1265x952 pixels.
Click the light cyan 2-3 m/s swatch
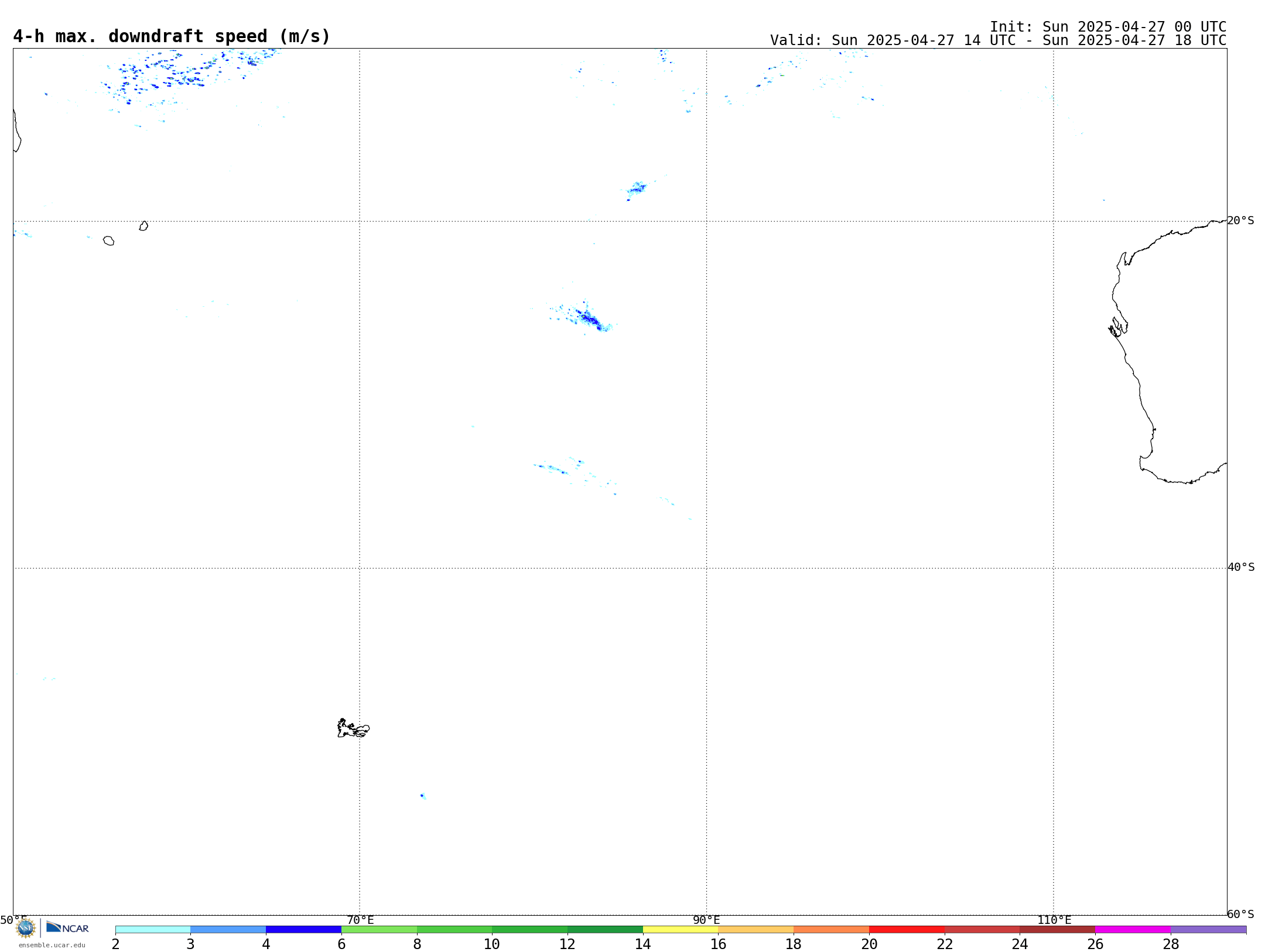[153, 930]
